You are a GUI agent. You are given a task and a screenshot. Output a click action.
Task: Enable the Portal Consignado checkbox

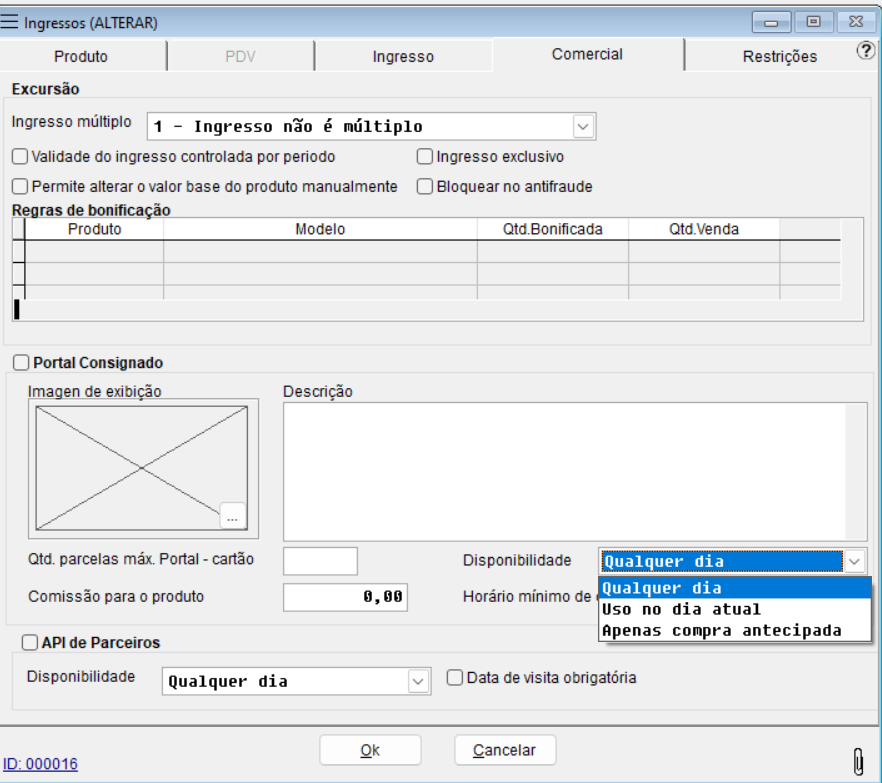coord(21,363)
